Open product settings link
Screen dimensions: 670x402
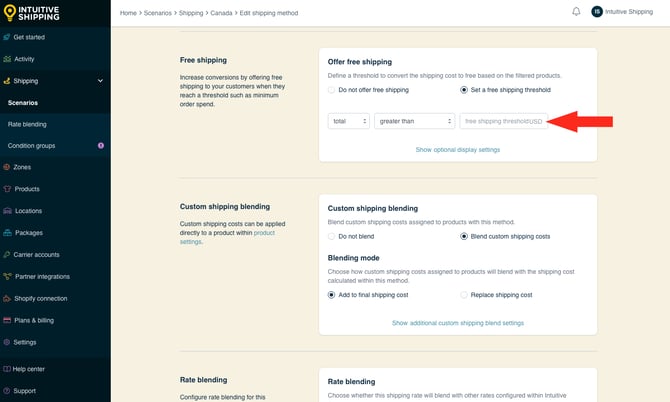click(227, 238)
